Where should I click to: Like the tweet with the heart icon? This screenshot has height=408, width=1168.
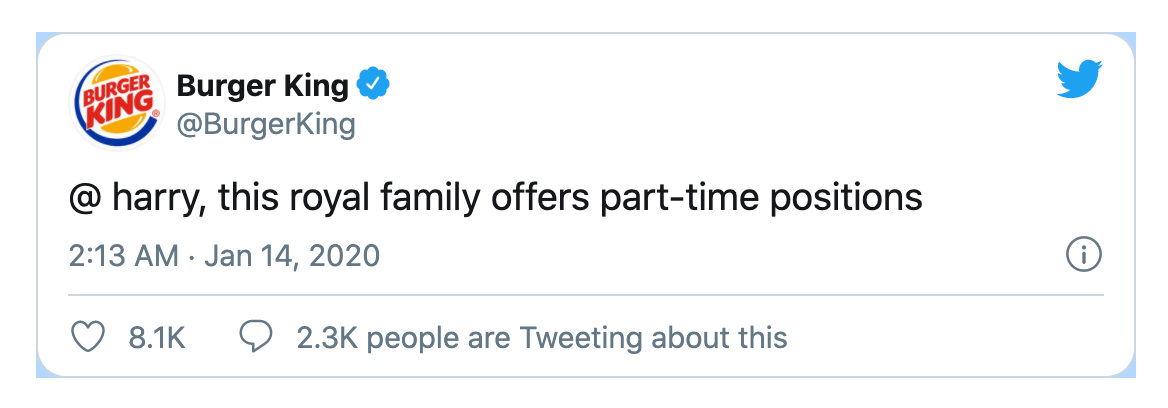click(92, 338)
